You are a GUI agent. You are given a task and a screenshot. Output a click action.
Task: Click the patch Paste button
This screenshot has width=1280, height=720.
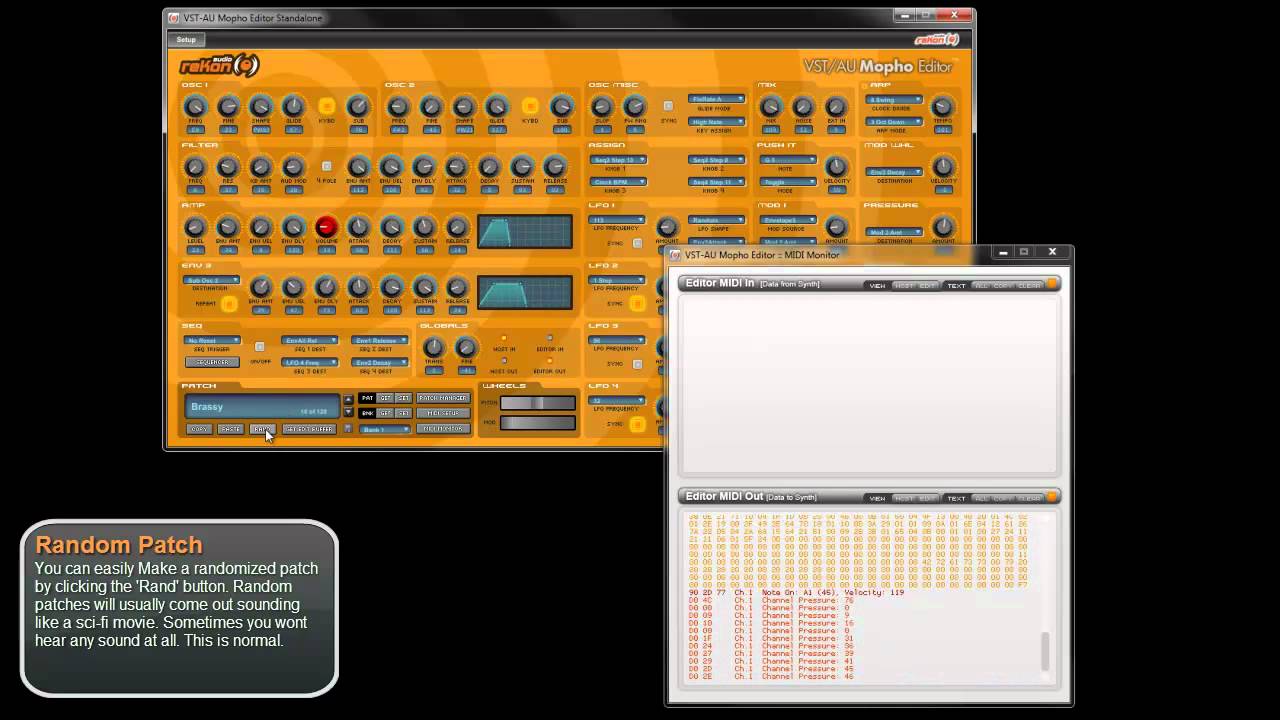click(230, 429)
